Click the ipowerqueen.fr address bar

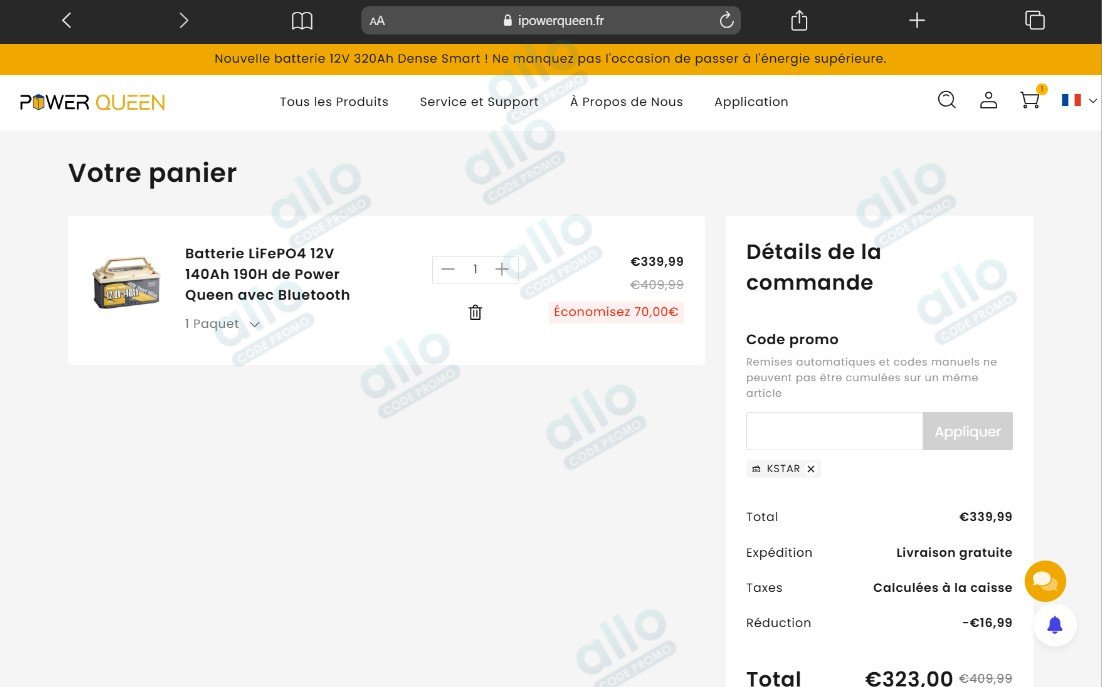(x=551, y=20)
